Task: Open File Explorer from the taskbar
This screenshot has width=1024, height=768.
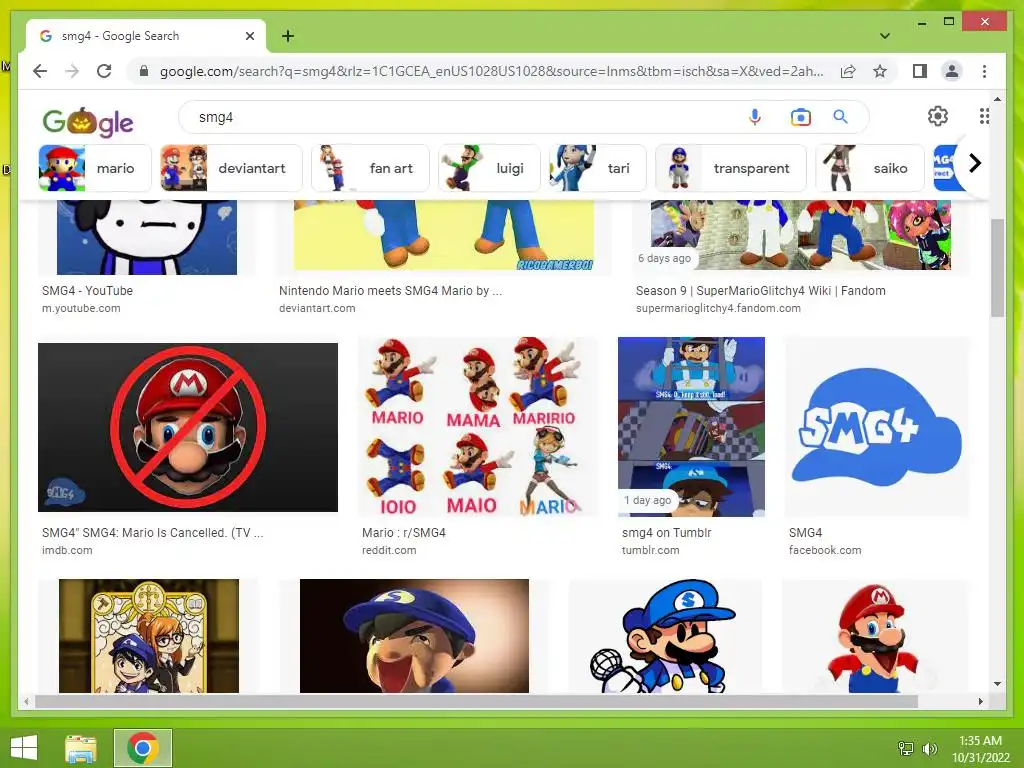Action: pos(80,748)
